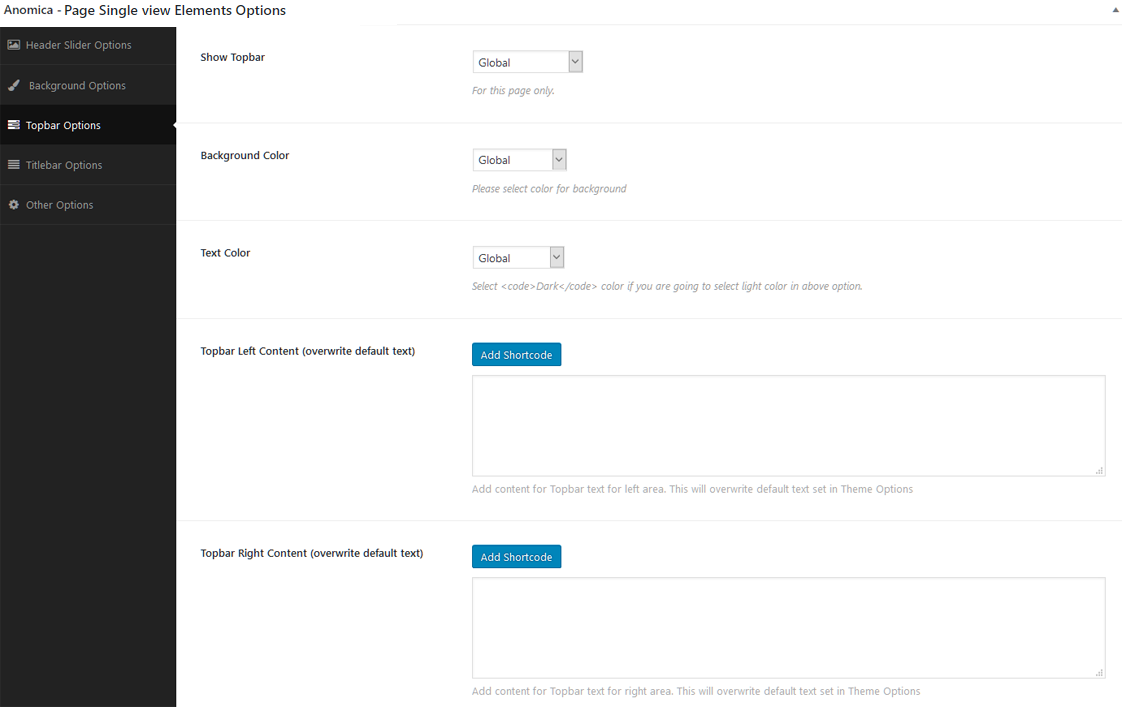Open the Show Topbar dropdown
1122x707 pixels.
527,62
